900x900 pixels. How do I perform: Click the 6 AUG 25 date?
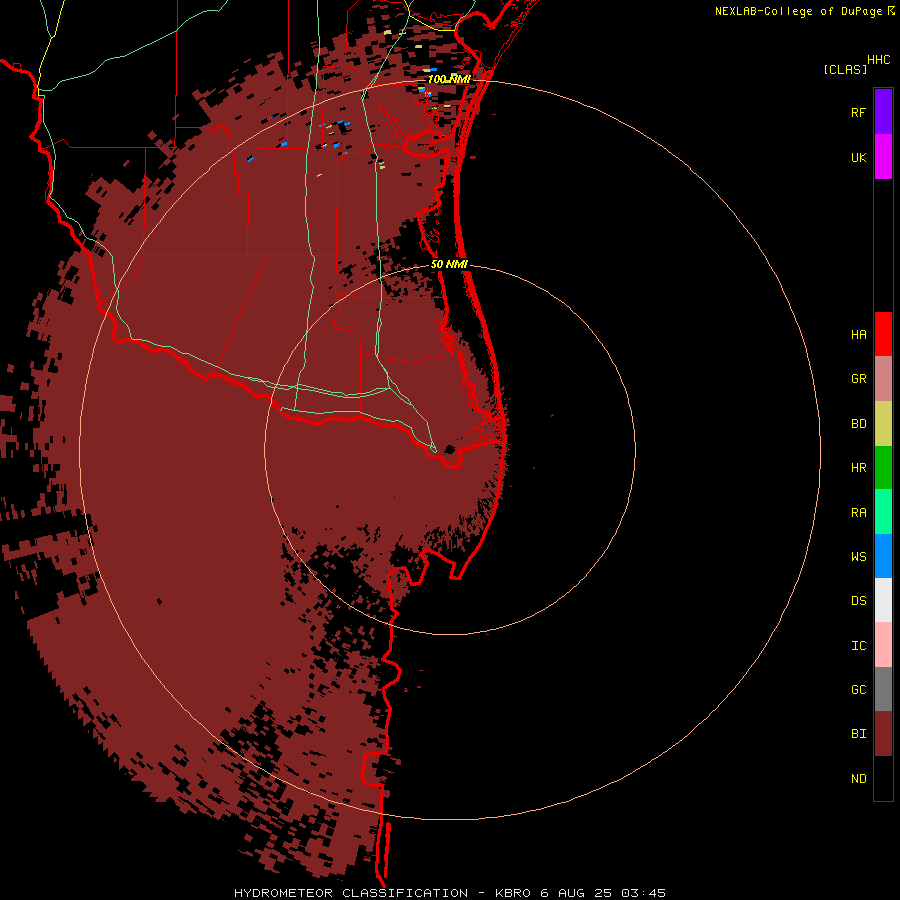click(x=577, y=893)
